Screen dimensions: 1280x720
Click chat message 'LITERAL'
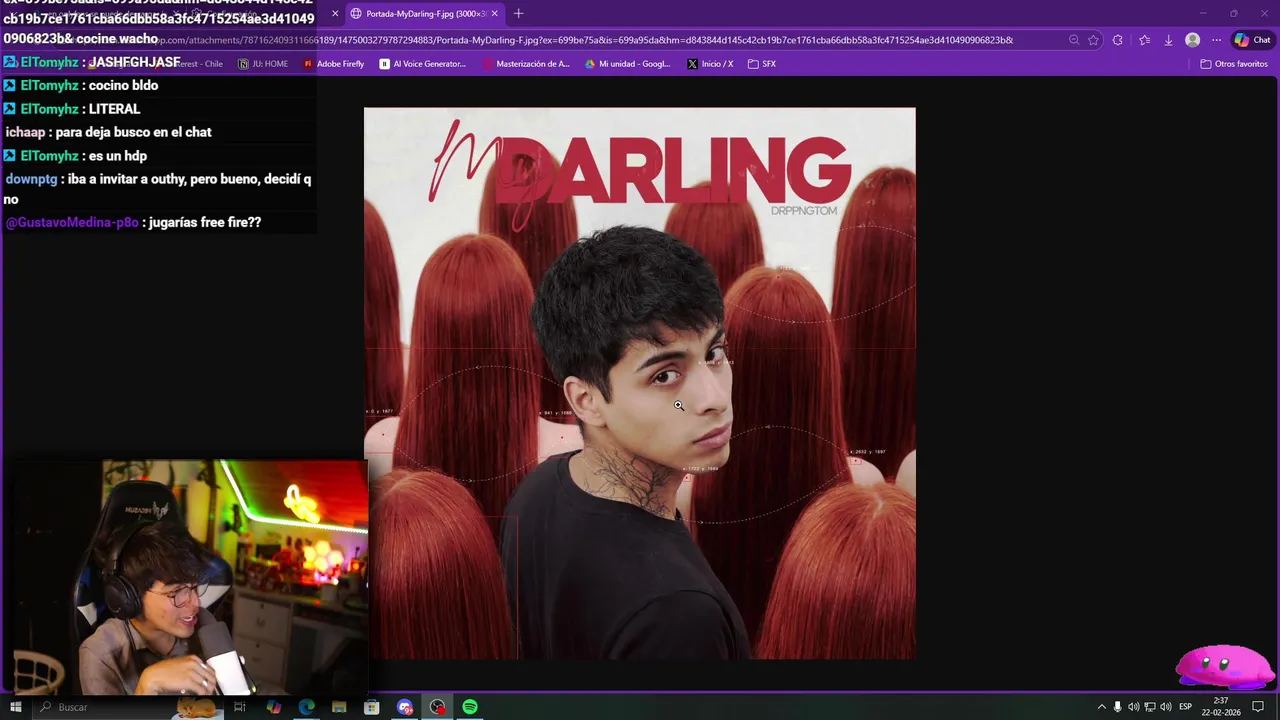(114, 109)
